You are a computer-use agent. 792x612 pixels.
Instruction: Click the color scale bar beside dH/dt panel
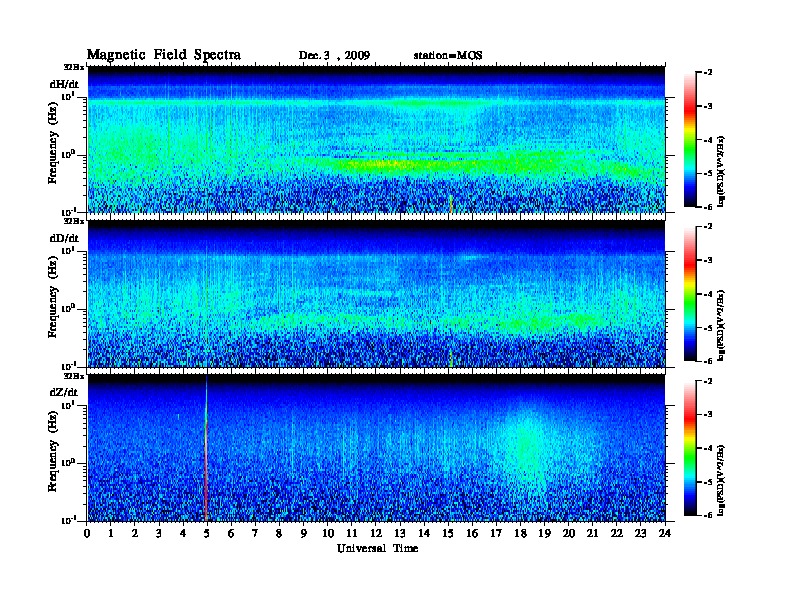pos(690,140)
